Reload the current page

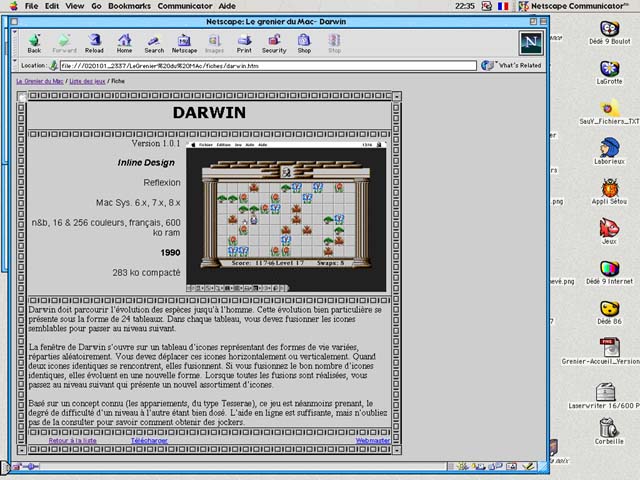[x=94, y=43]
